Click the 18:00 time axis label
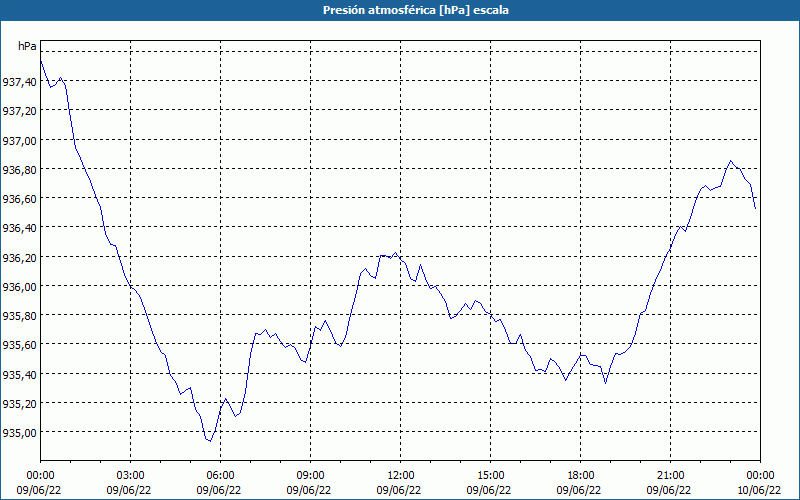This screenshot has width=800, height=500. [x=581, y=476]
